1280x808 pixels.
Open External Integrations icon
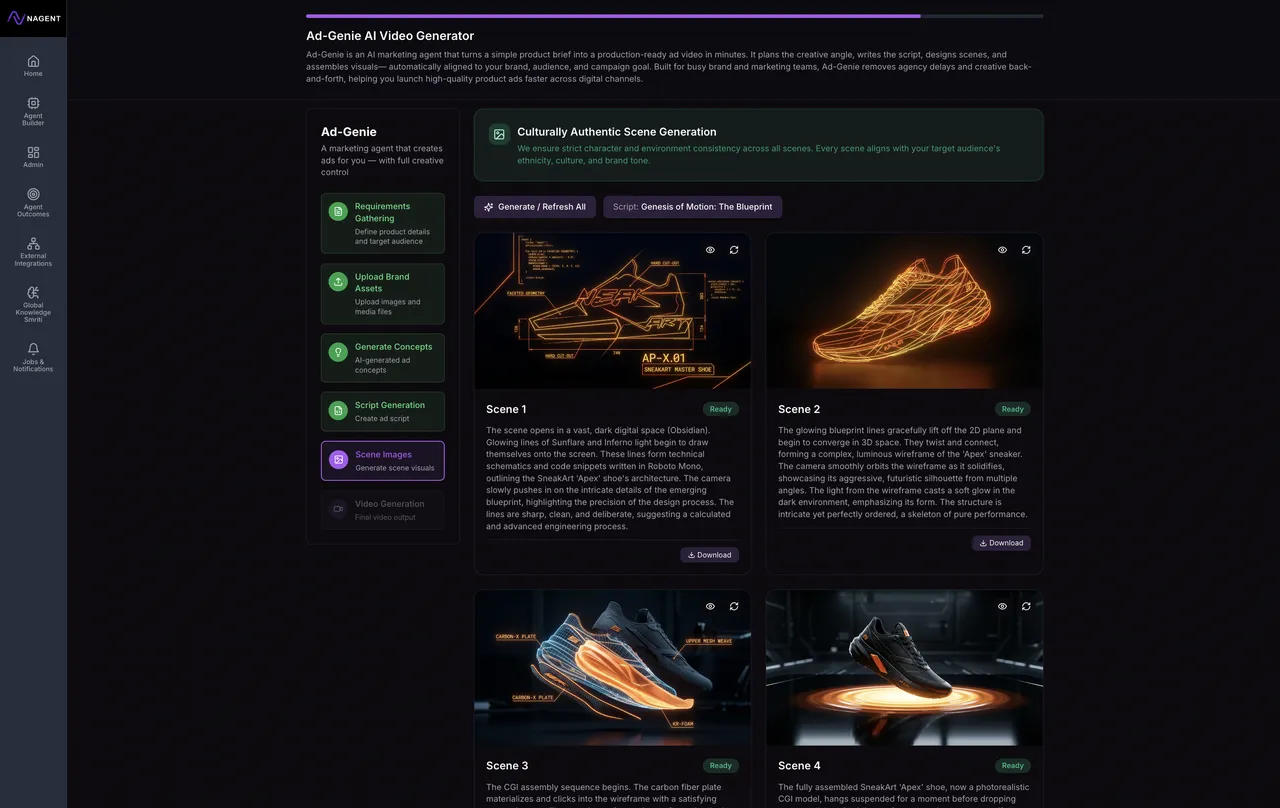click(x=33, y=243)
